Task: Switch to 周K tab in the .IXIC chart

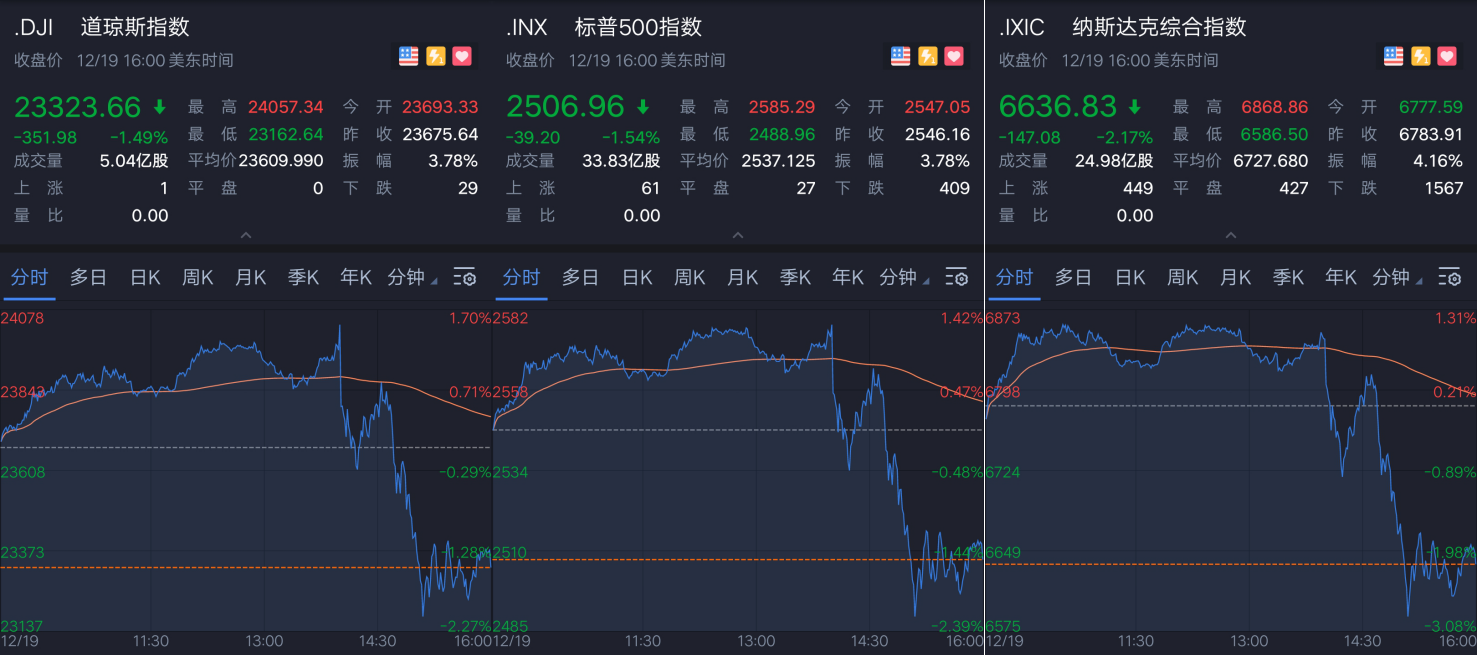Action: (x=1182, y=277)
